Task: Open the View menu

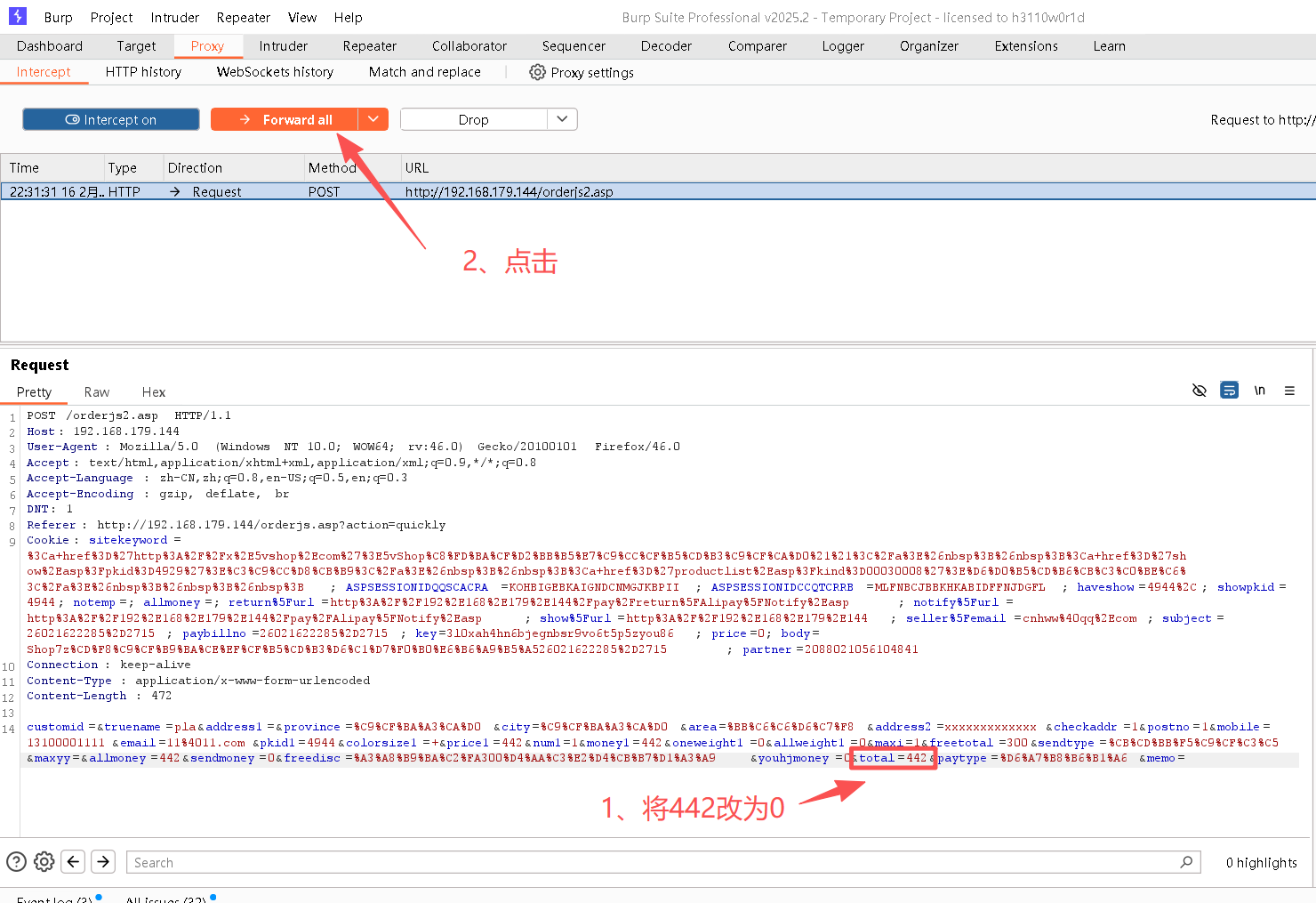Action: click(302, 17)
